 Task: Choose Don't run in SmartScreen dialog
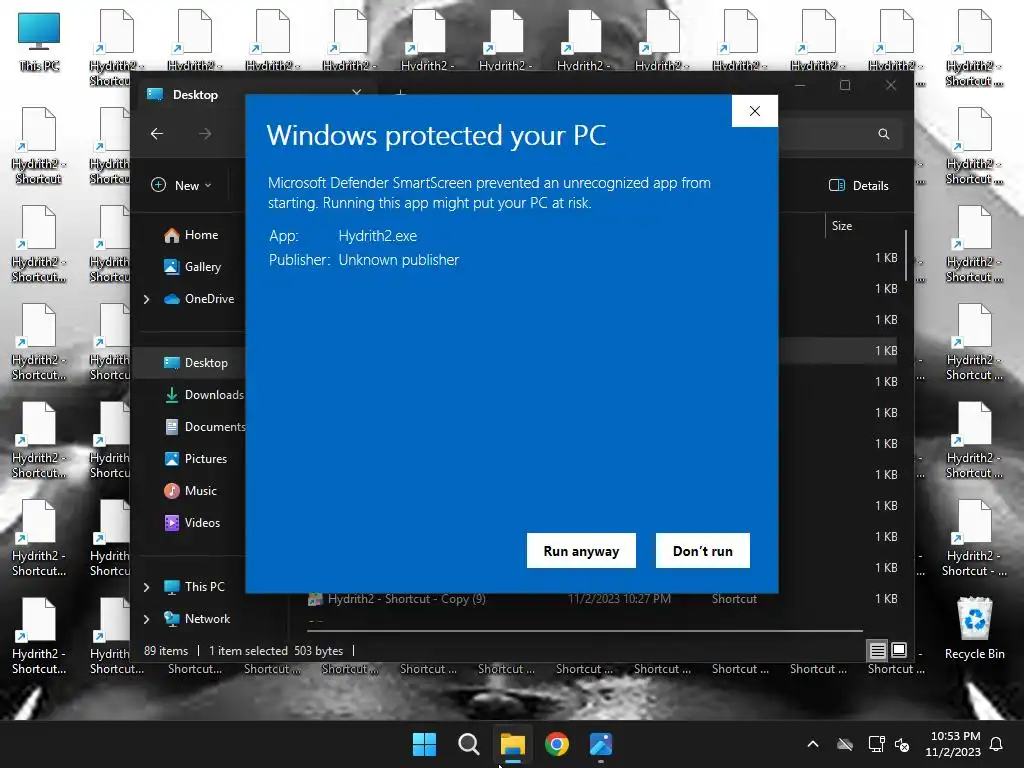(702, 551)
